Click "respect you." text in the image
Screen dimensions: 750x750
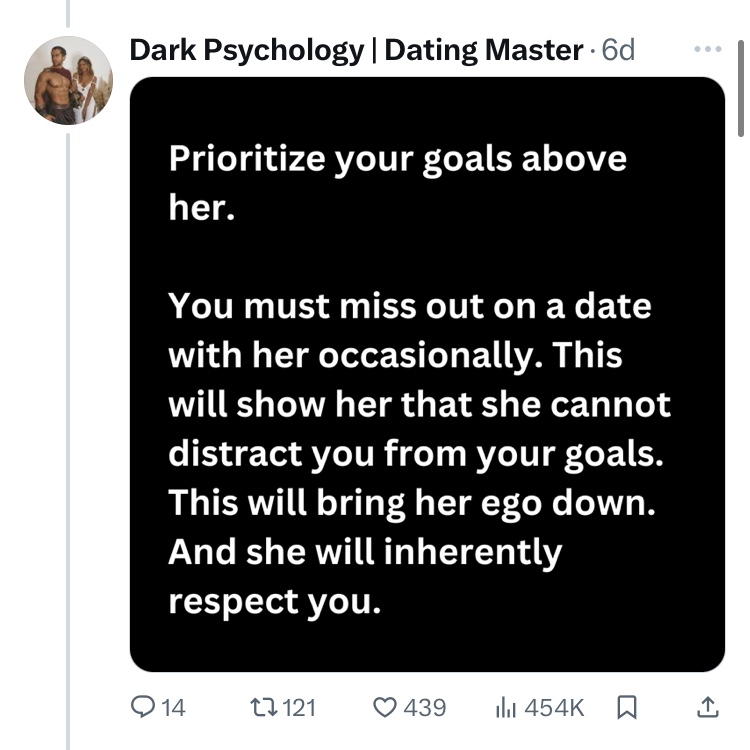pyautogui.click(x=275, y=603)
